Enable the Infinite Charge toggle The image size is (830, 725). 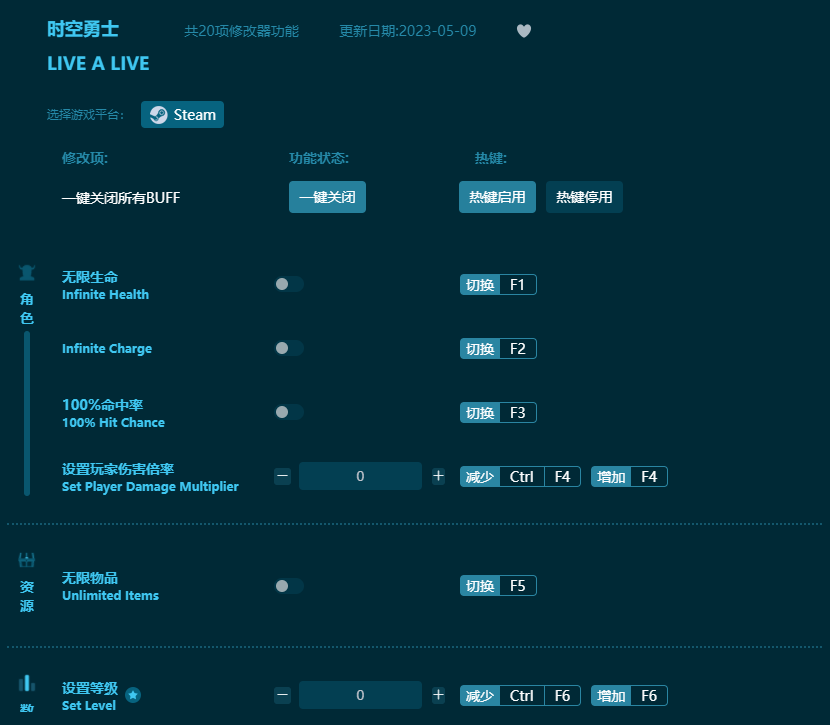pos(289,348)
